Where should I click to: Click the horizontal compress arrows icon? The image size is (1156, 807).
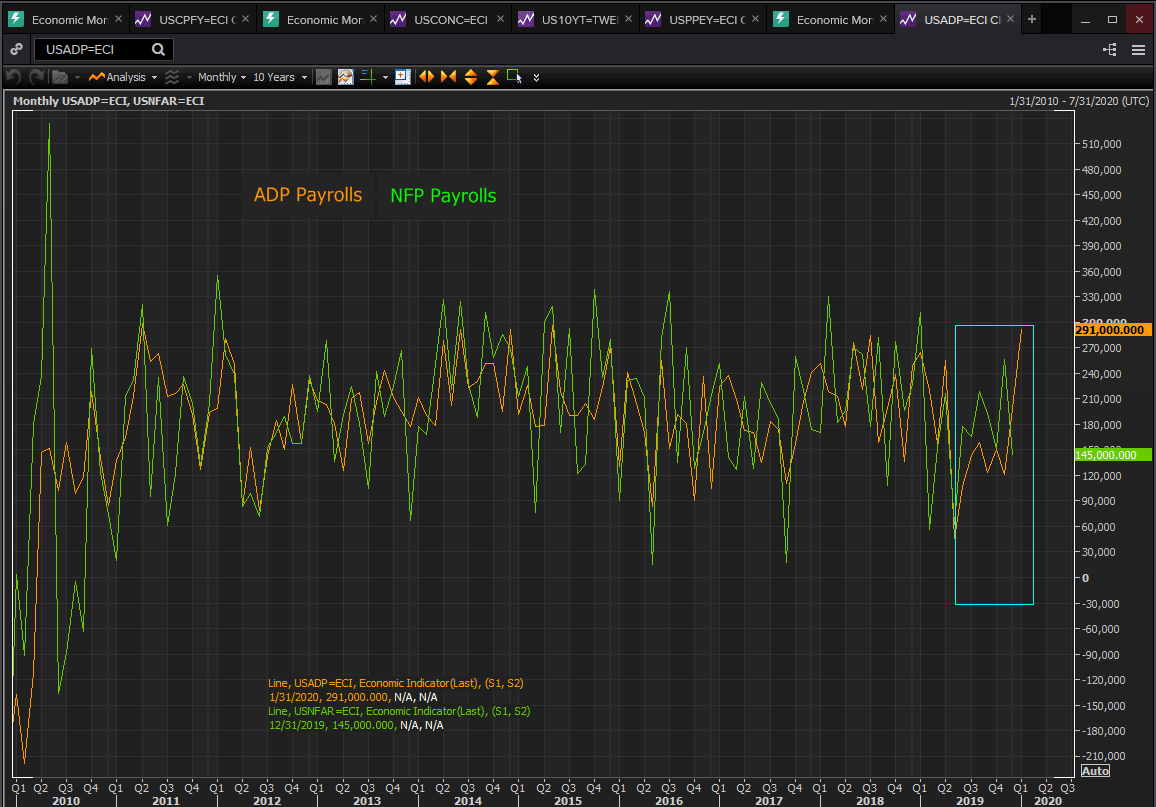click(448, 77)
